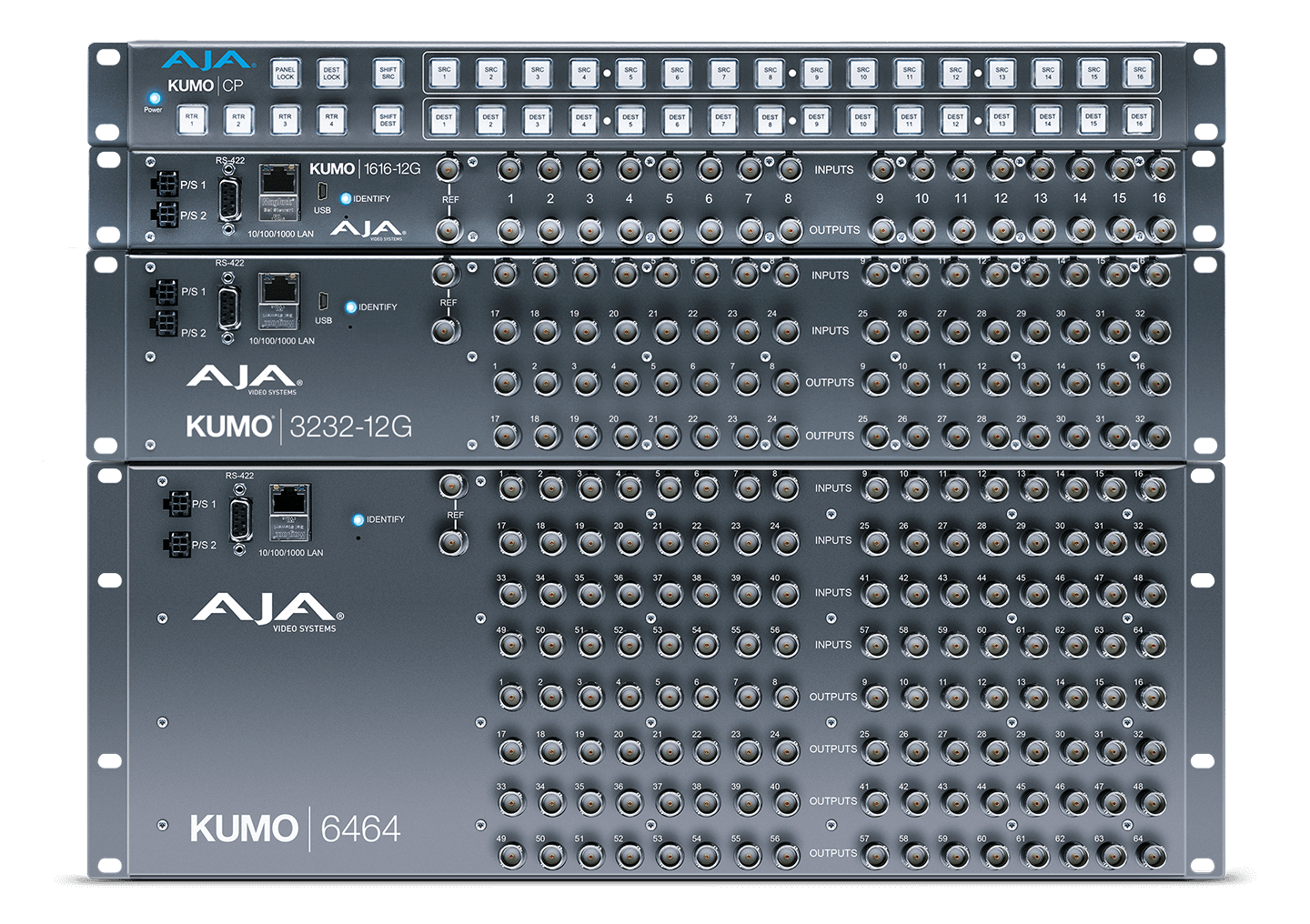Click the 'KUMO CP' label on control panel
1310x924 pixels.
pyautogui.click(x=206, y=85)
